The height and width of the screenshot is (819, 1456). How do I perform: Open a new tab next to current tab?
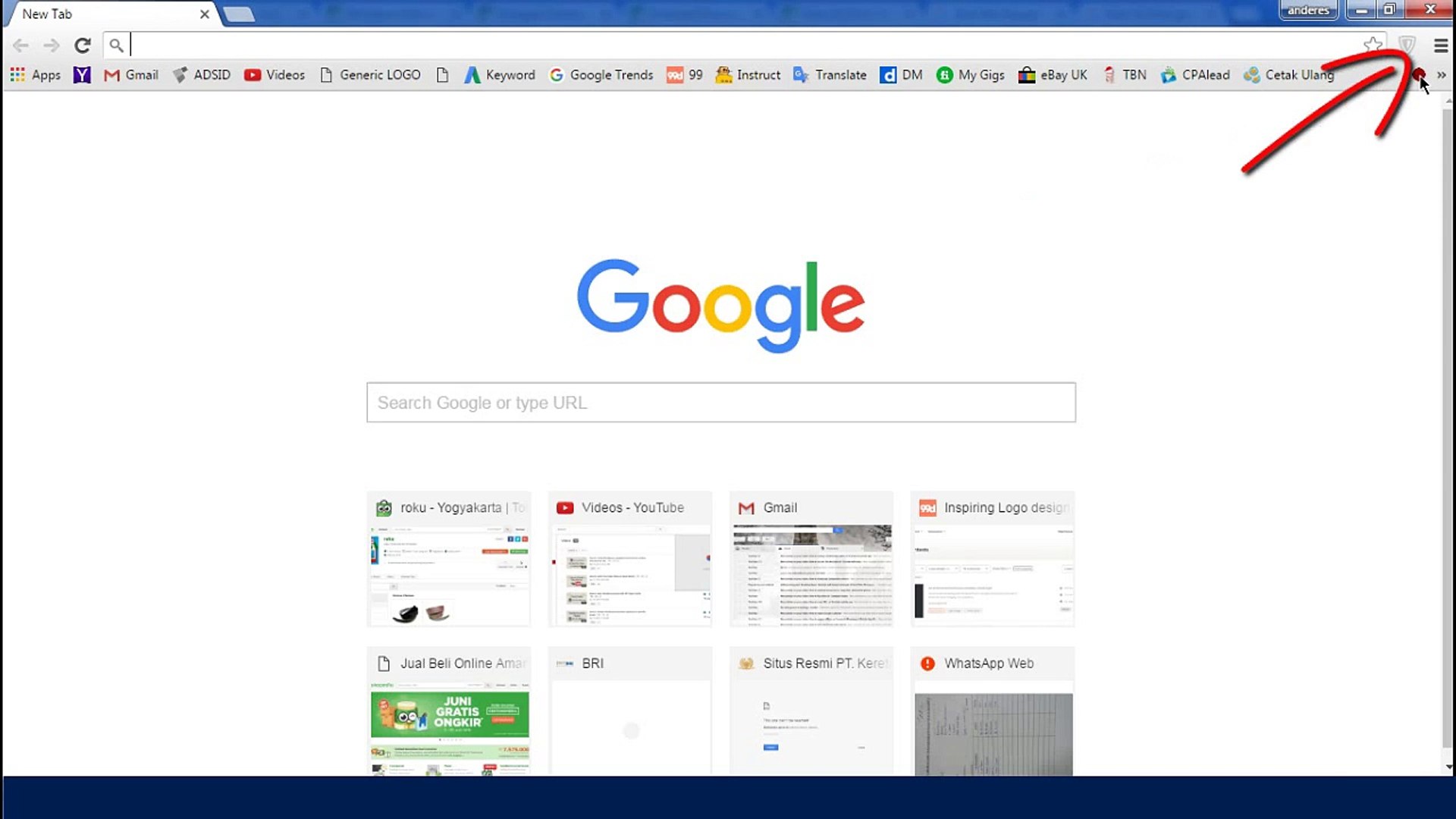[238, 14]
